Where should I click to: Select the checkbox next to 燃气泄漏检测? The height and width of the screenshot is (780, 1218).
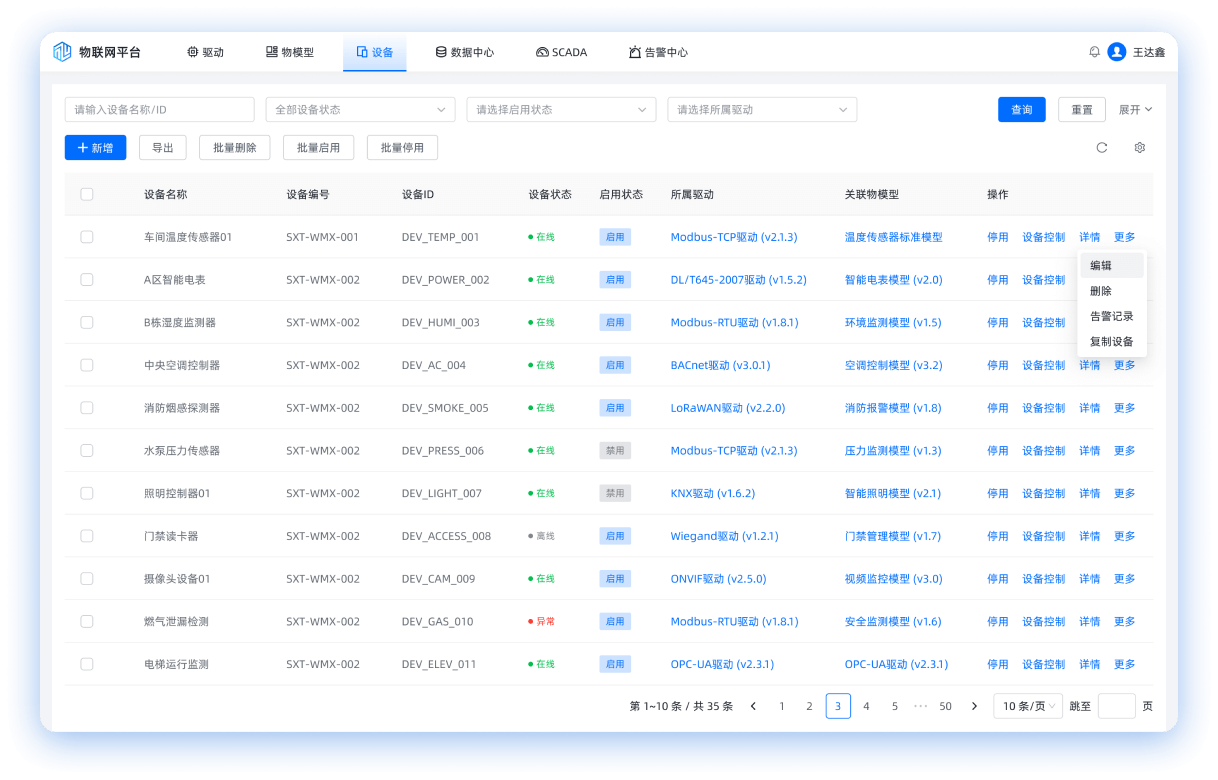[86, 621]
